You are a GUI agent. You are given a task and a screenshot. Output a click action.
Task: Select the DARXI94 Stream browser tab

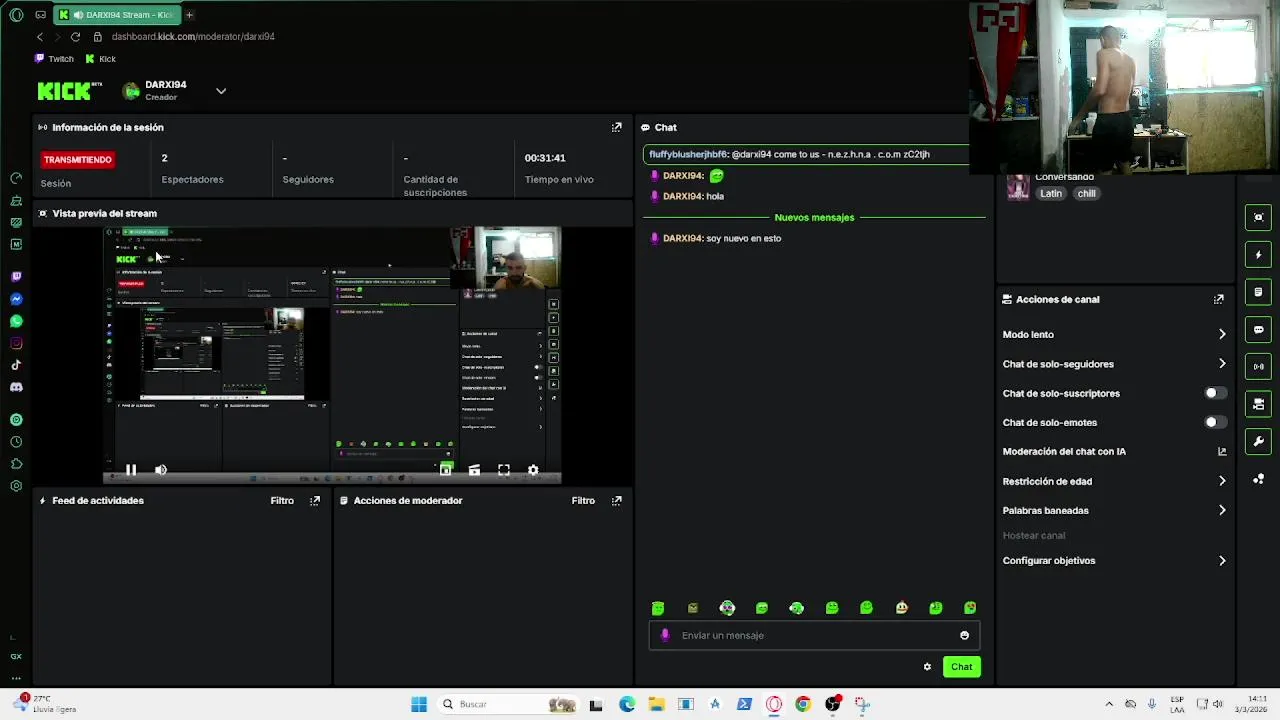pyautogui.click(x=116, y=15)
